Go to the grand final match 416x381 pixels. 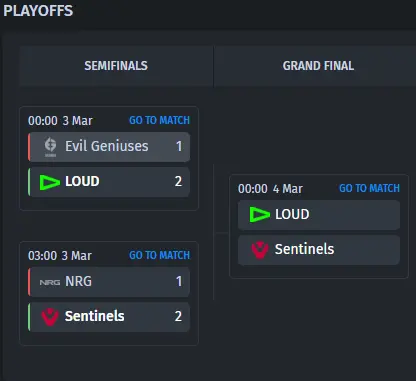369,188
